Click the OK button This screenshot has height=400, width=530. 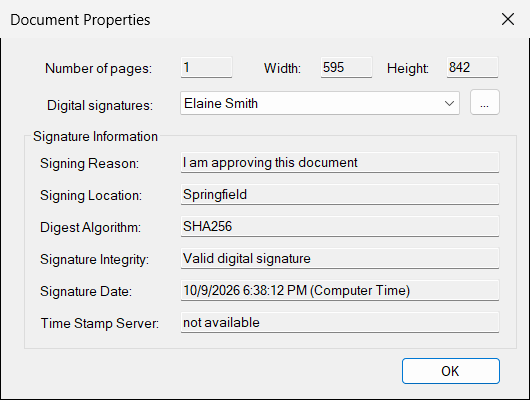(451, 371)
